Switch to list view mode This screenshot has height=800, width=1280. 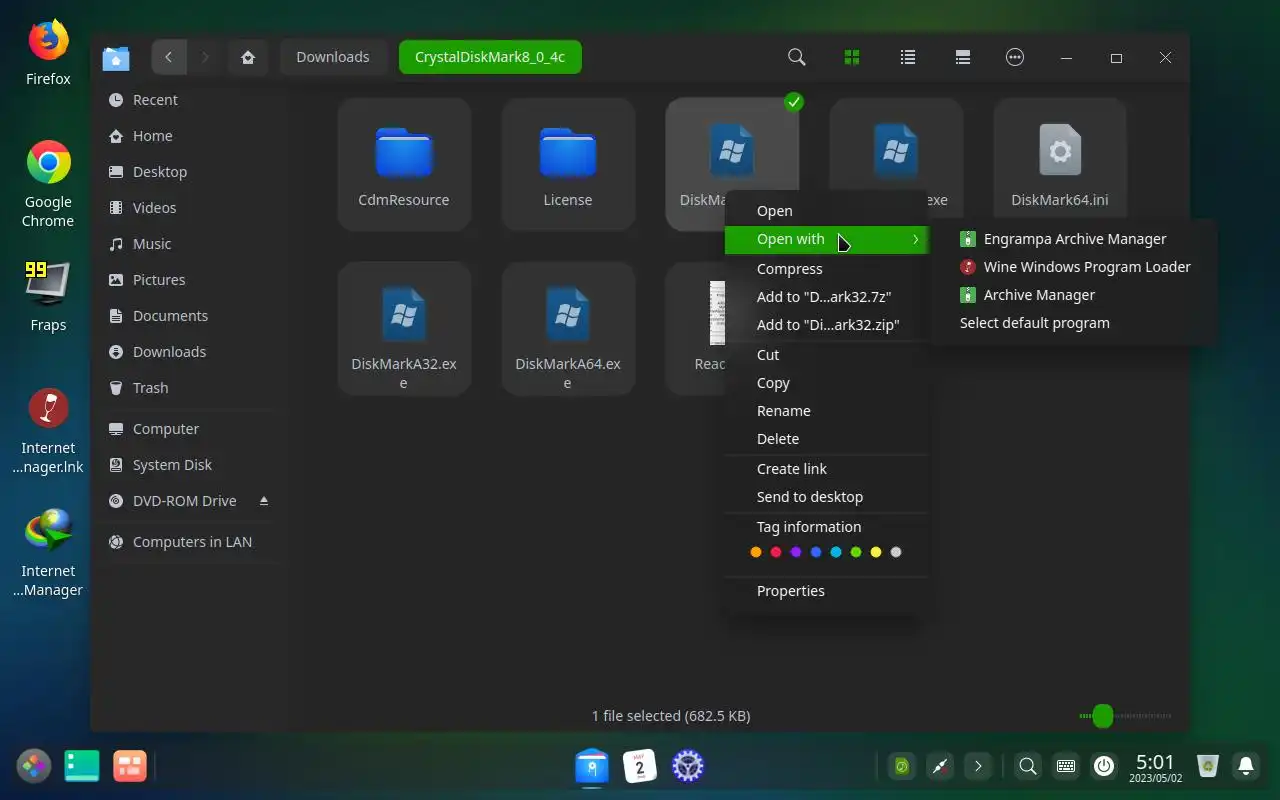click(x=908, y=57)
